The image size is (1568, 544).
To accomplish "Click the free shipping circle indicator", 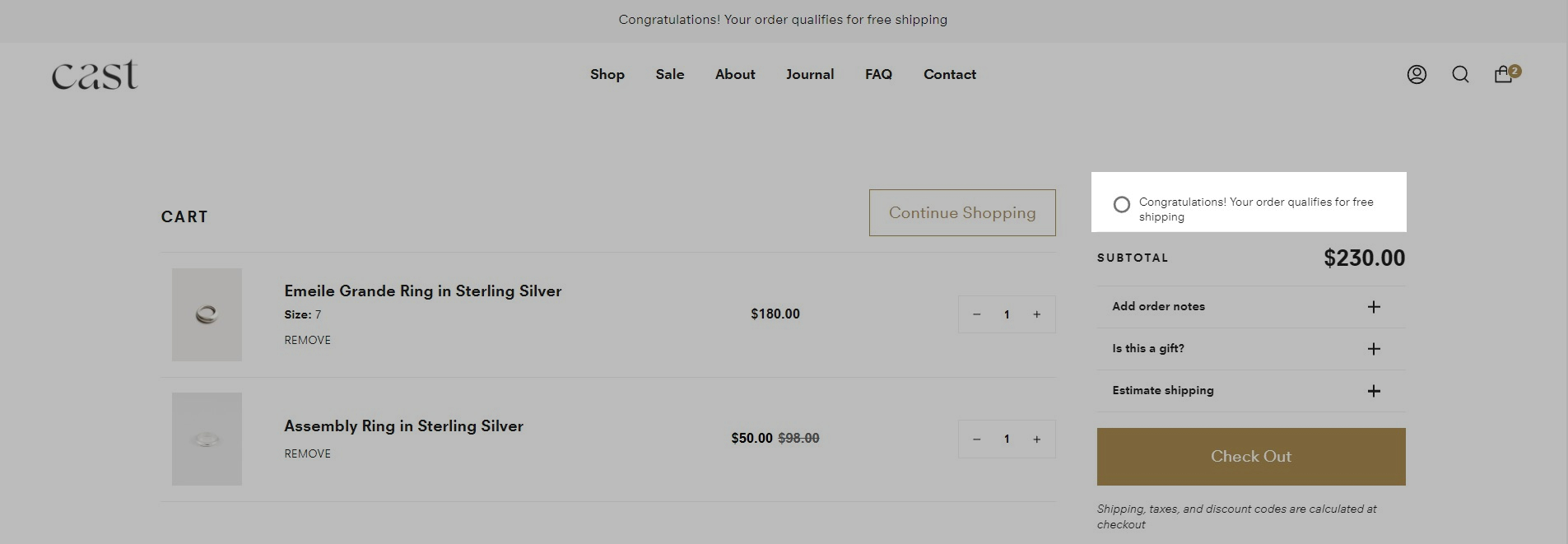I will tap(1121, 204).
